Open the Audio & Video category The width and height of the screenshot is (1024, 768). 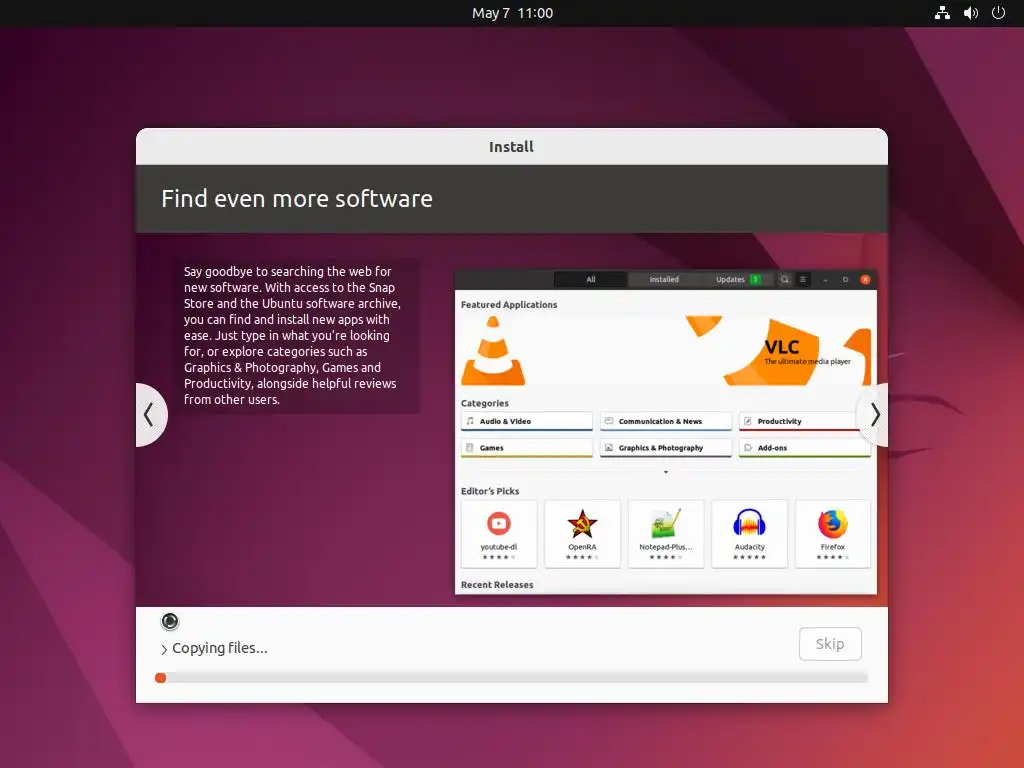[x=526, y=421]
